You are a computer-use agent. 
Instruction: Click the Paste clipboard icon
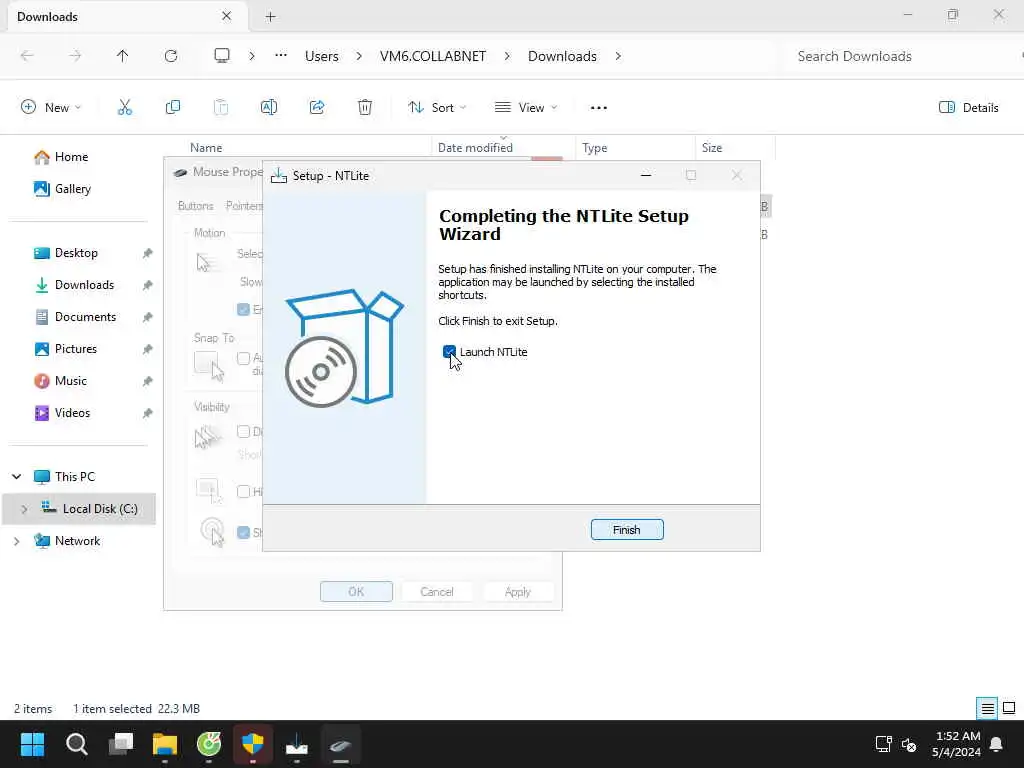[221, 108]
